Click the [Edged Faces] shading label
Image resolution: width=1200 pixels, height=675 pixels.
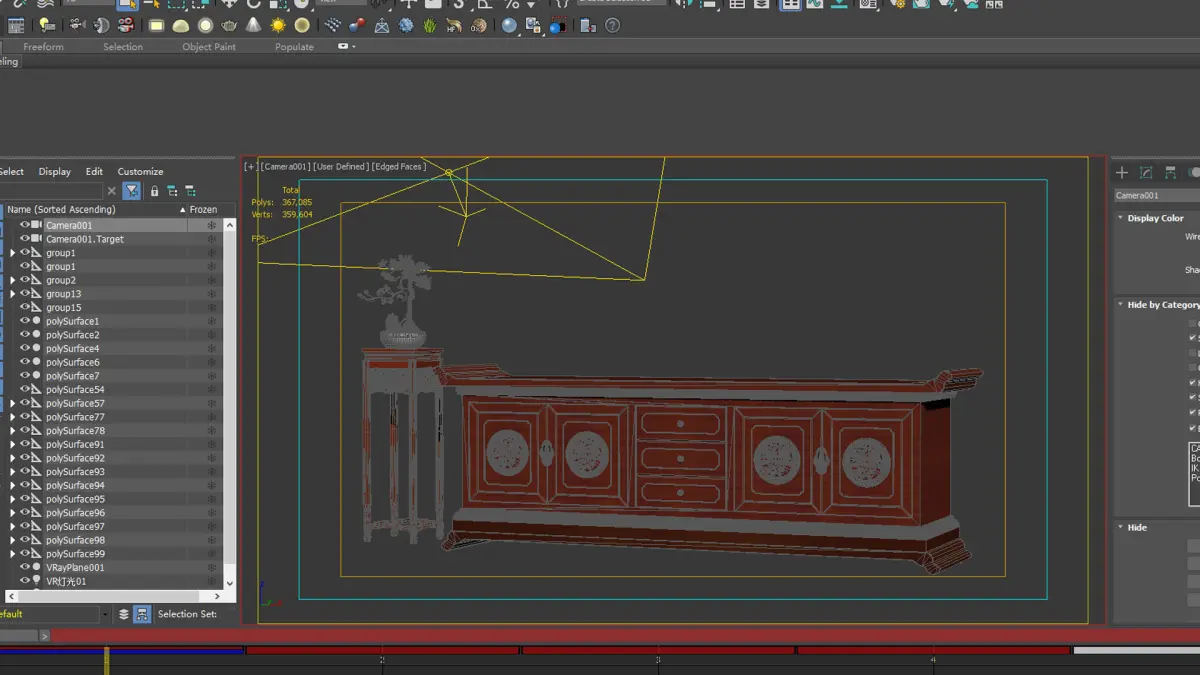[398, 166]
